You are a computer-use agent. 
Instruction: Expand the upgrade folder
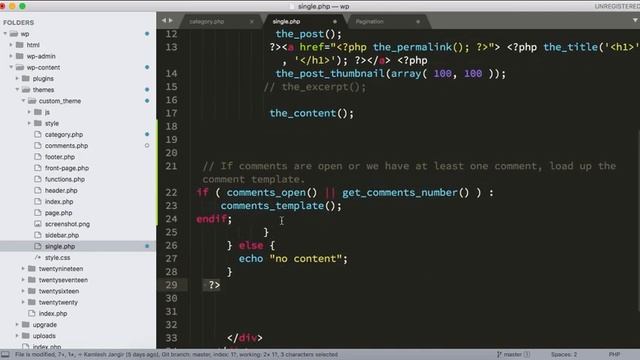coord(17,324)
